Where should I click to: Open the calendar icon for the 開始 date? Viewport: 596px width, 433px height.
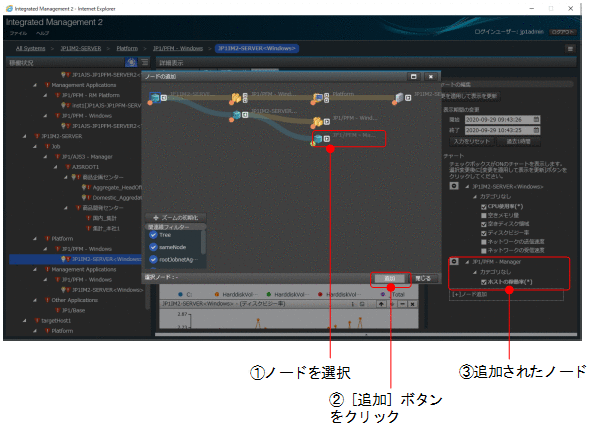pos(536,119)
